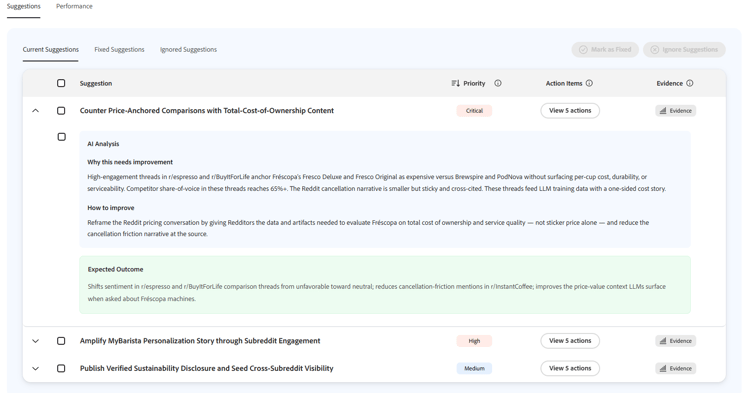
Task: Click the Evidence column header text
Action: (x=670, y=83)
